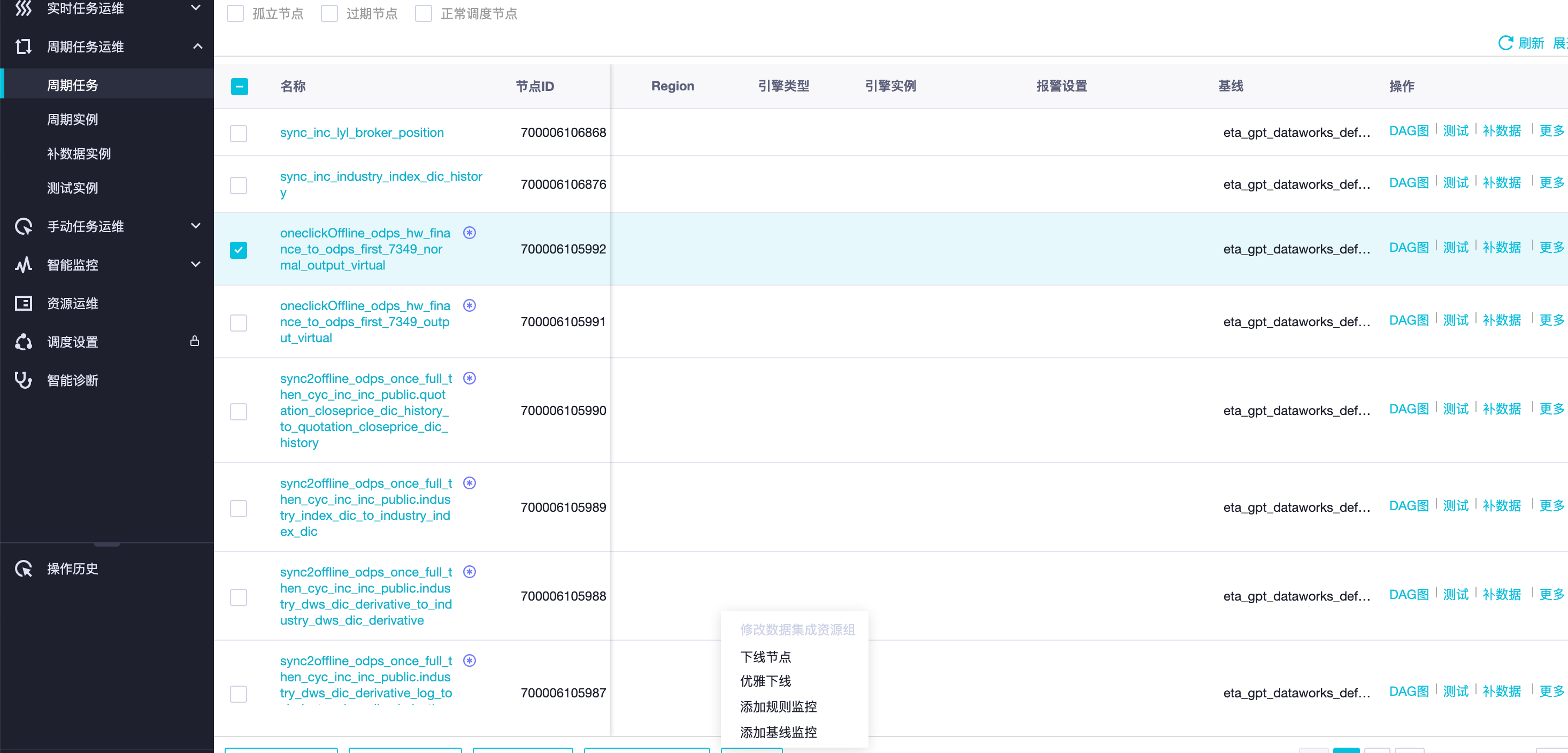Screen dimensions: 1568x753
Task: Open DAG图 for sync_inc_lyl_broker_position
Action: pos(1409,131)
